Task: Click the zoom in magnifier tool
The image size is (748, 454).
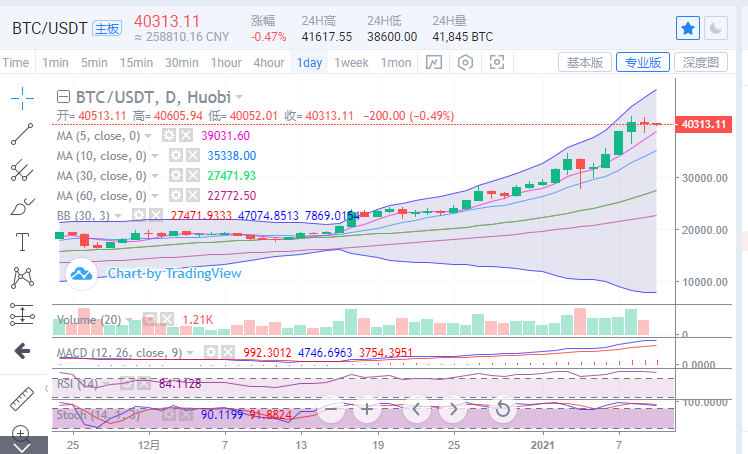Action: pyautogui.click(x=21, y=433)
